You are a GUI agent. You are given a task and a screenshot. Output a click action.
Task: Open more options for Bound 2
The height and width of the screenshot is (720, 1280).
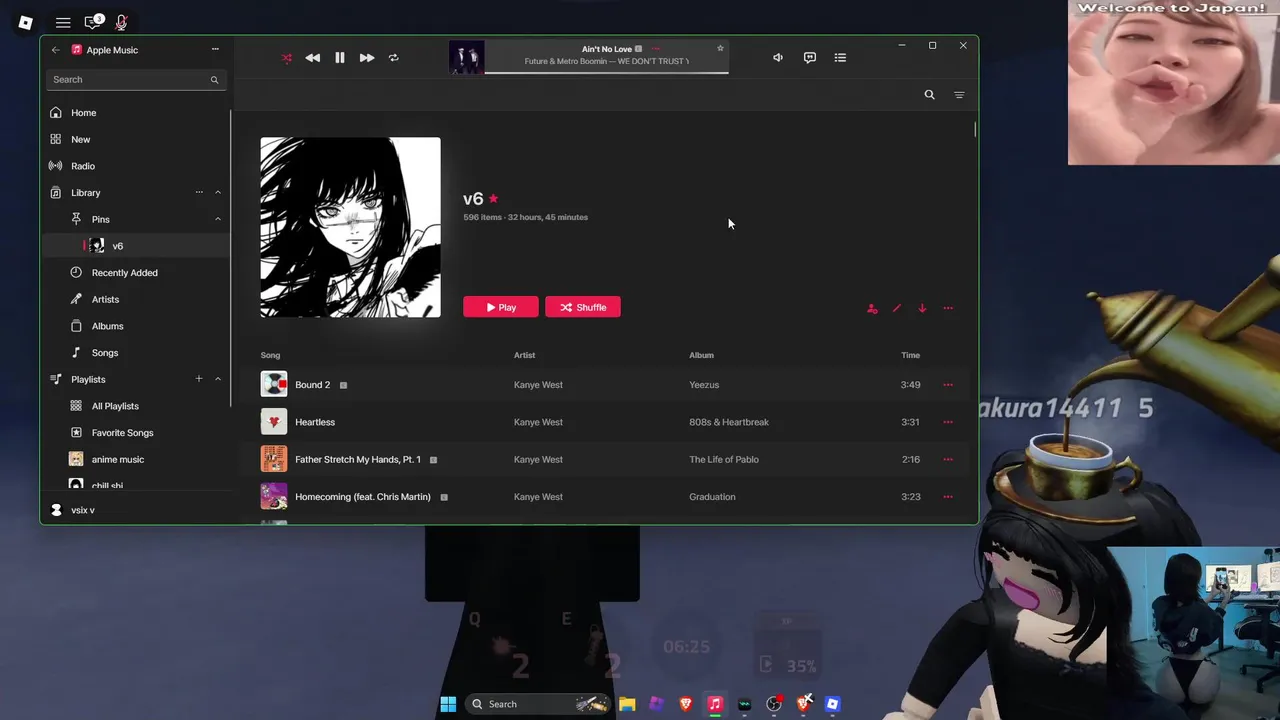pyautogui.click(x=948, y=385)
